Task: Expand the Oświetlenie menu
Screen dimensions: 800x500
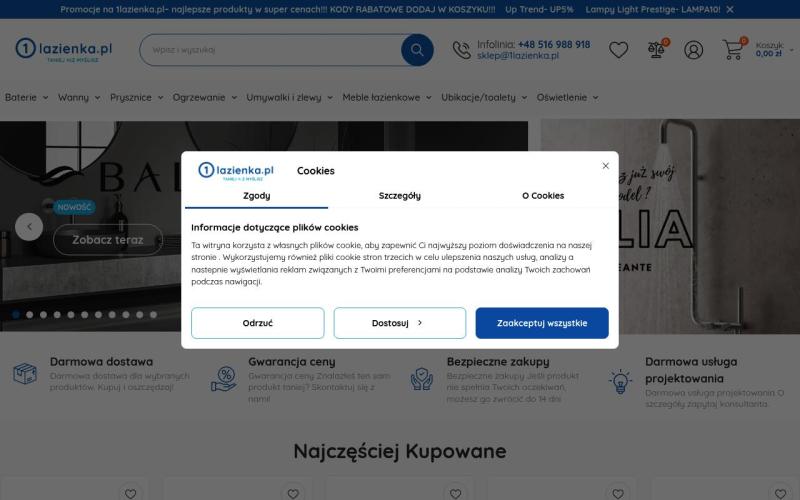Action: pos(567,97)
